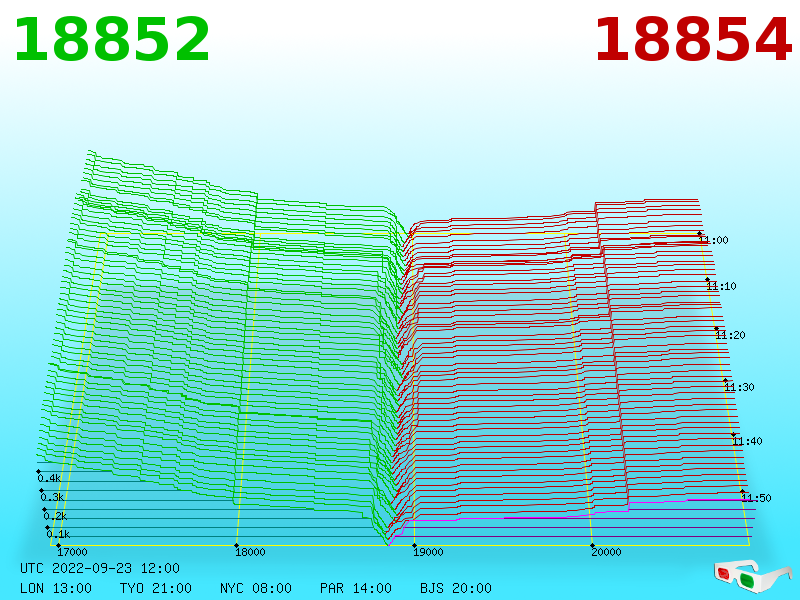Click the 11:30 time axis marker
Screen dimensions: 800x600
point(739,387)
